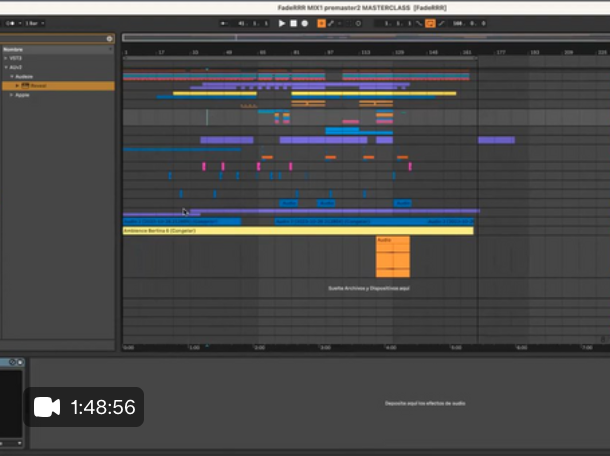Select the purple clip beyond the arrangement end

click(x=496, y=140)
